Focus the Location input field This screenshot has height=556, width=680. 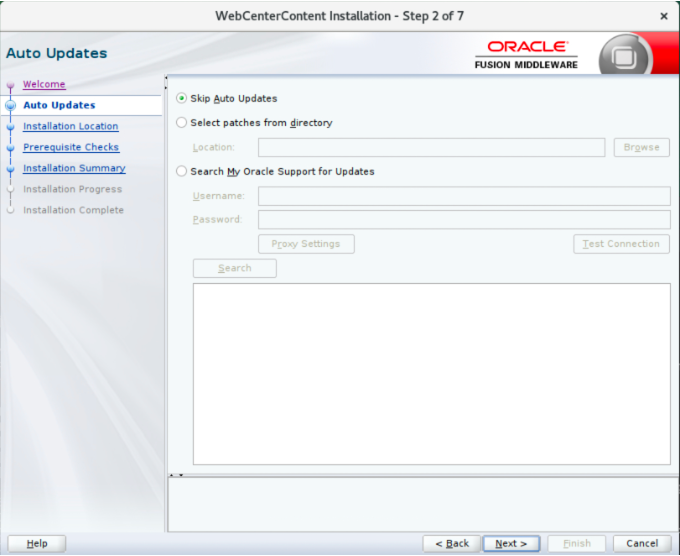pyautogui.click(x=432, y=147)
